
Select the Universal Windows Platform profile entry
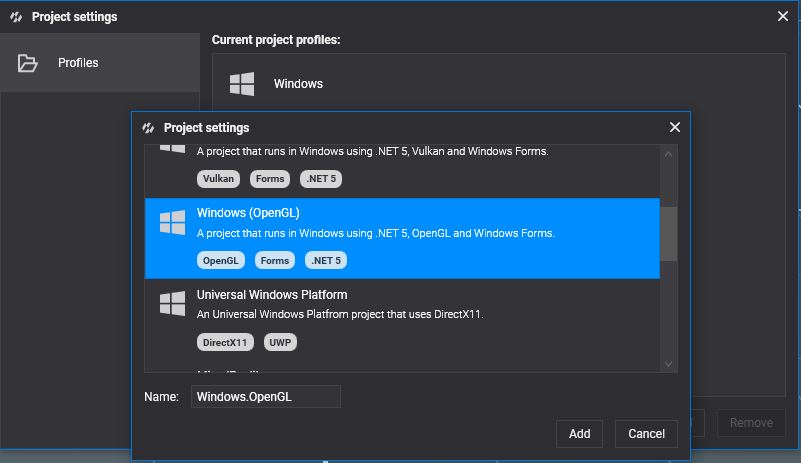[402, 318]
